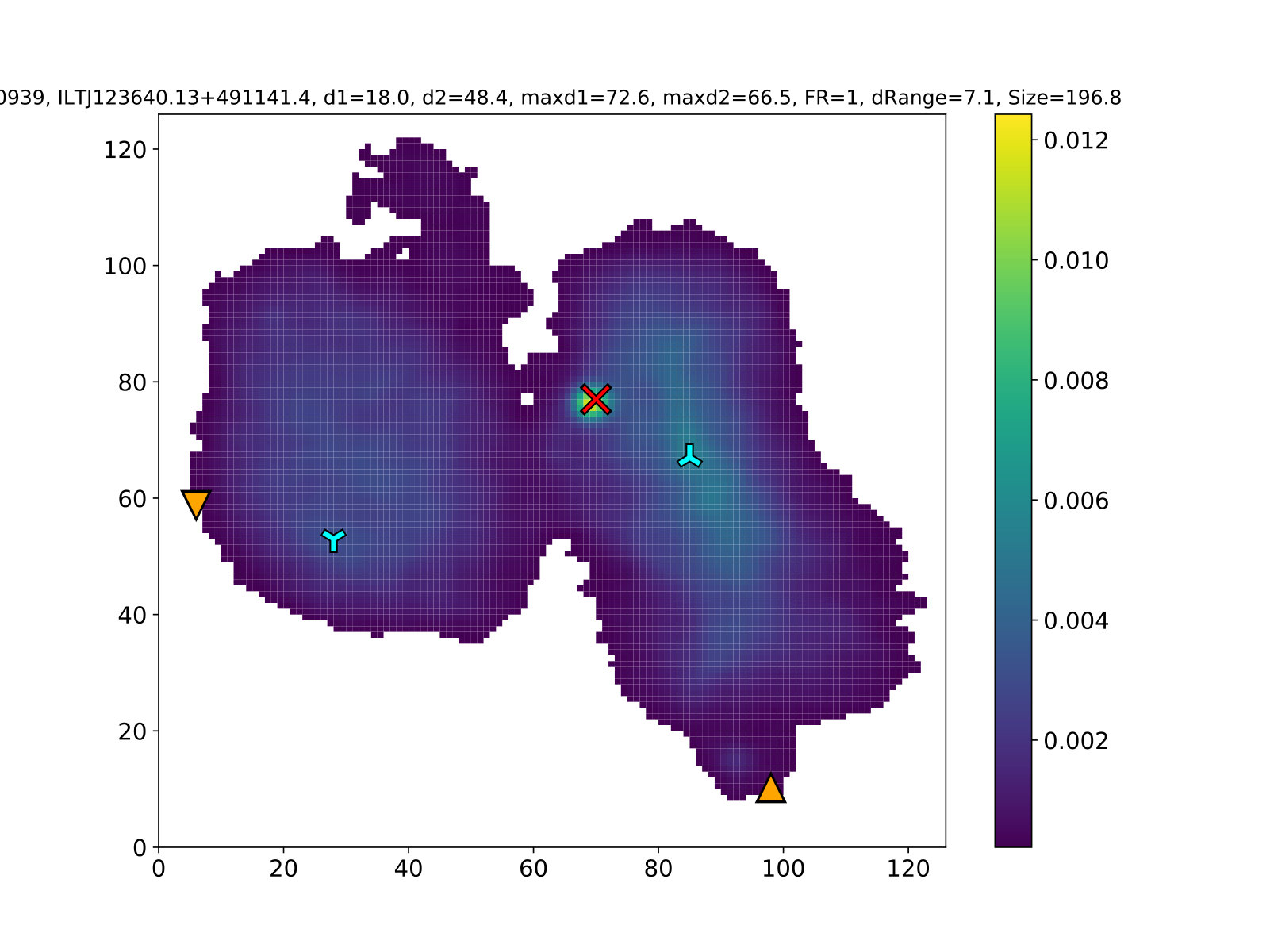Click the plot title text with ILTJ123640.13+491141.4
Image resolution: width=1270 pixels, height=952 pixels.
pyautogui.click(x=561, y=98)
